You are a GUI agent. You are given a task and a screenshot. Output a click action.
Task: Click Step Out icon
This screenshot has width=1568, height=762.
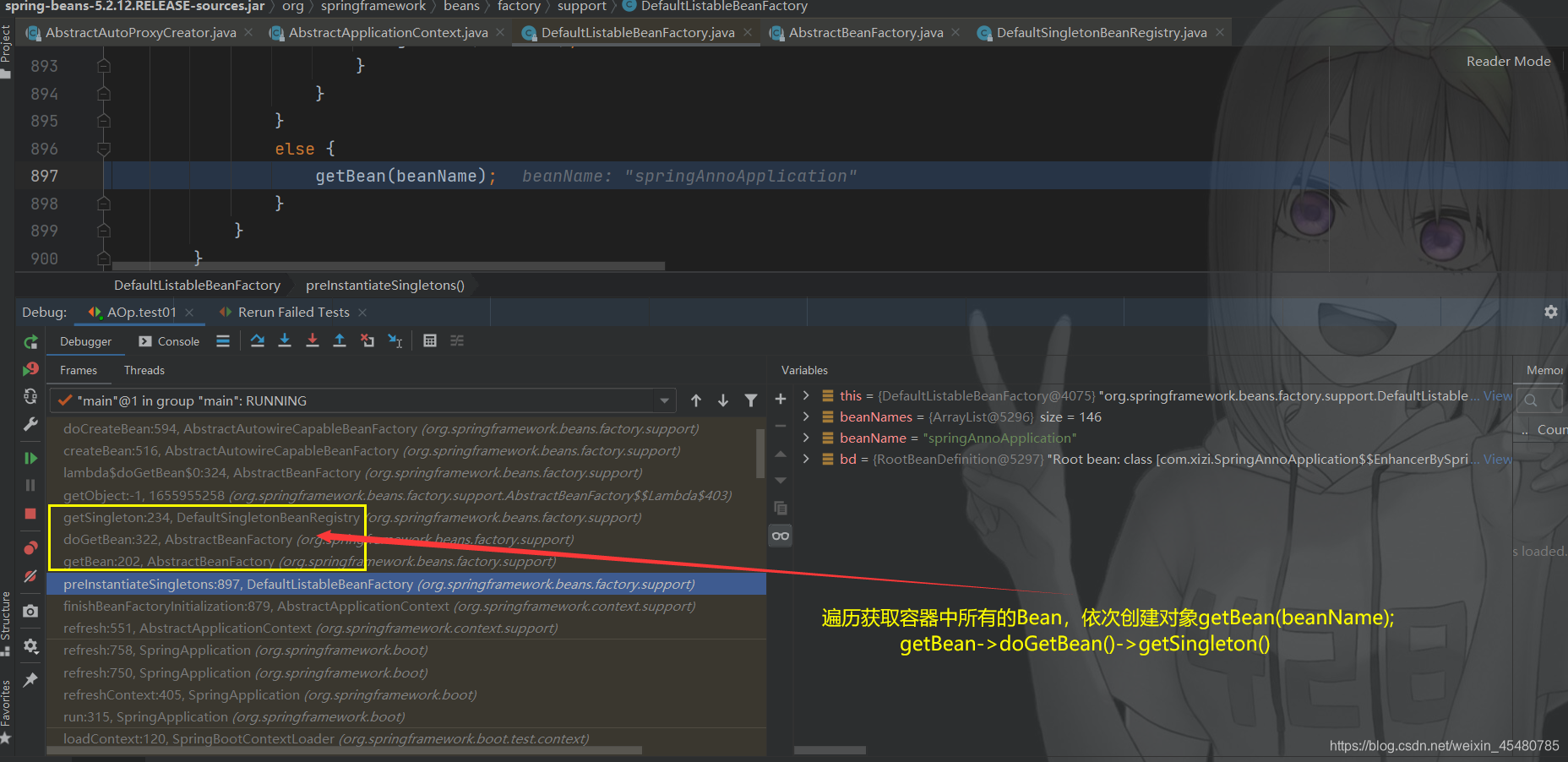click(x=340, y=340)
